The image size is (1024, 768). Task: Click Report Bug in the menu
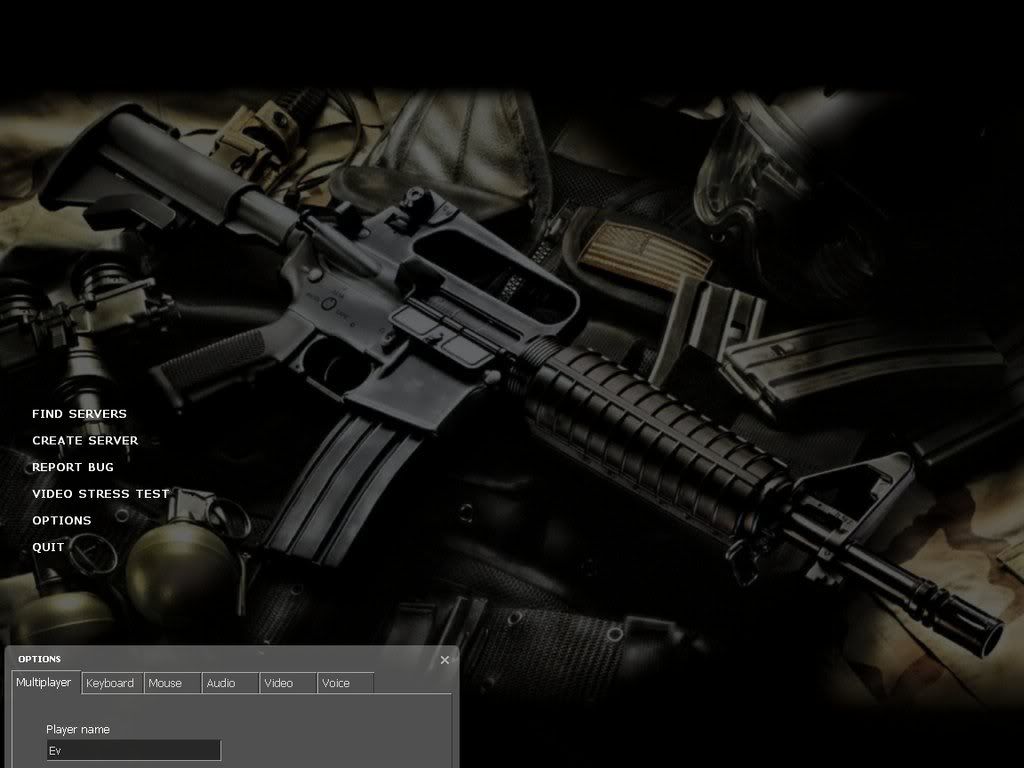point(73,467)
